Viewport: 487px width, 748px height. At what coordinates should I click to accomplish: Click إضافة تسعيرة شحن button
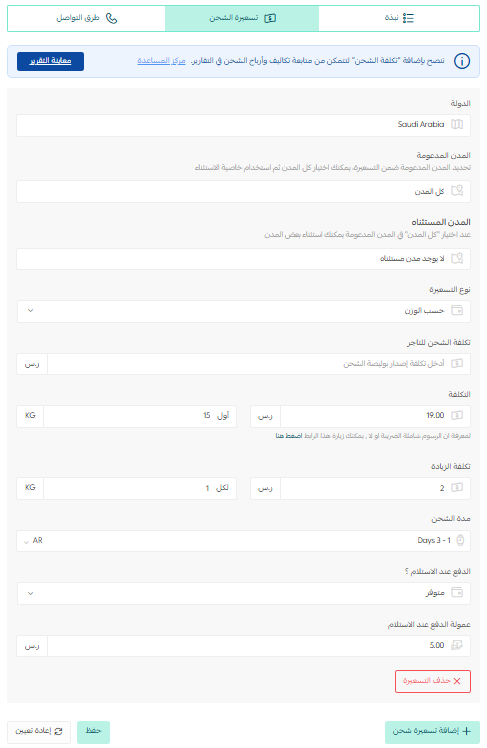[x=432, y=732]
